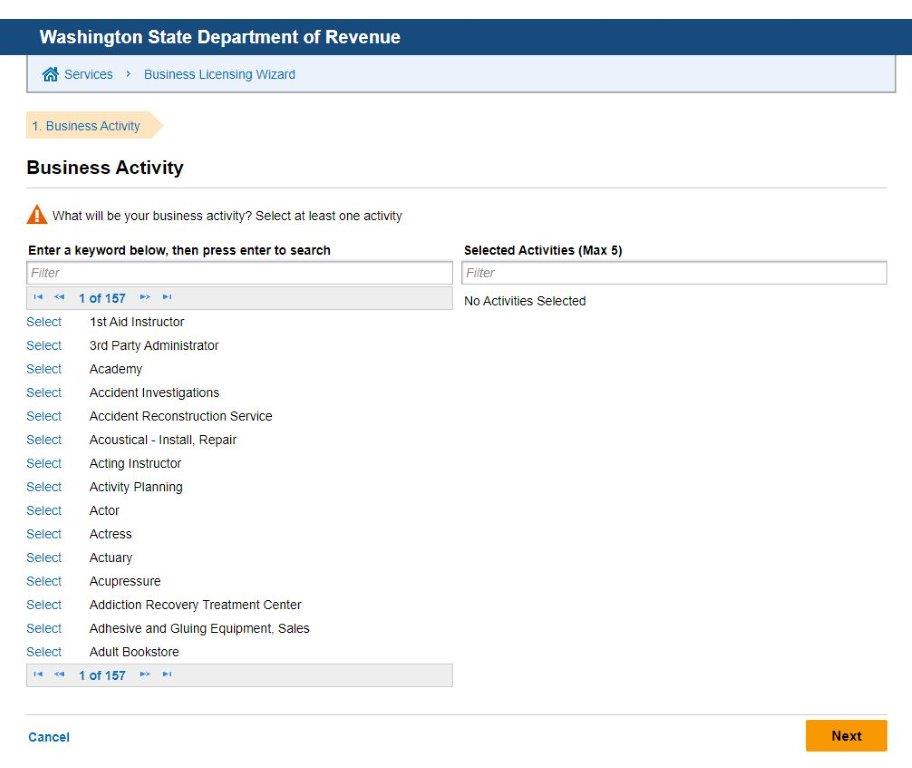This screenshot has height=768, width=912.
Task: Click the top '1 of 157' page indicator
Action: pos(102,298)
